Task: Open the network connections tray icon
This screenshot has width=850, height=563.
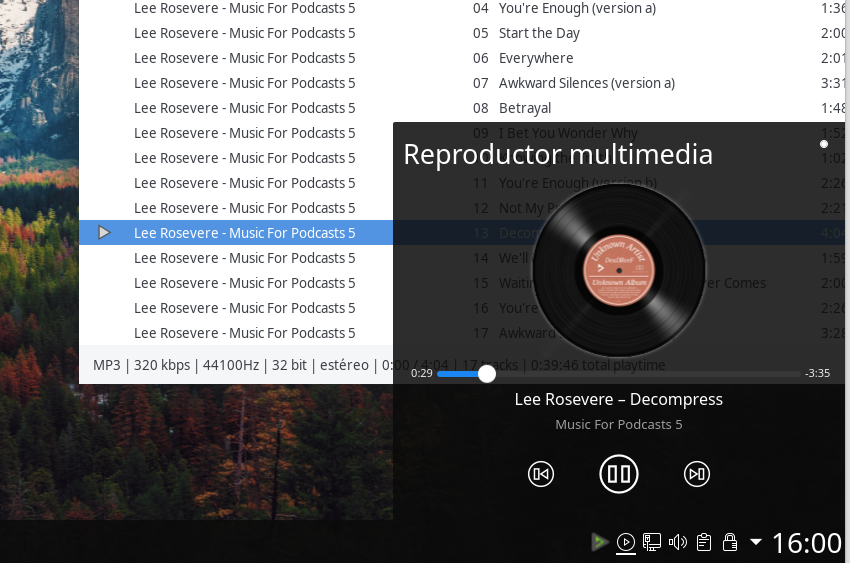Action: point(651,542)
